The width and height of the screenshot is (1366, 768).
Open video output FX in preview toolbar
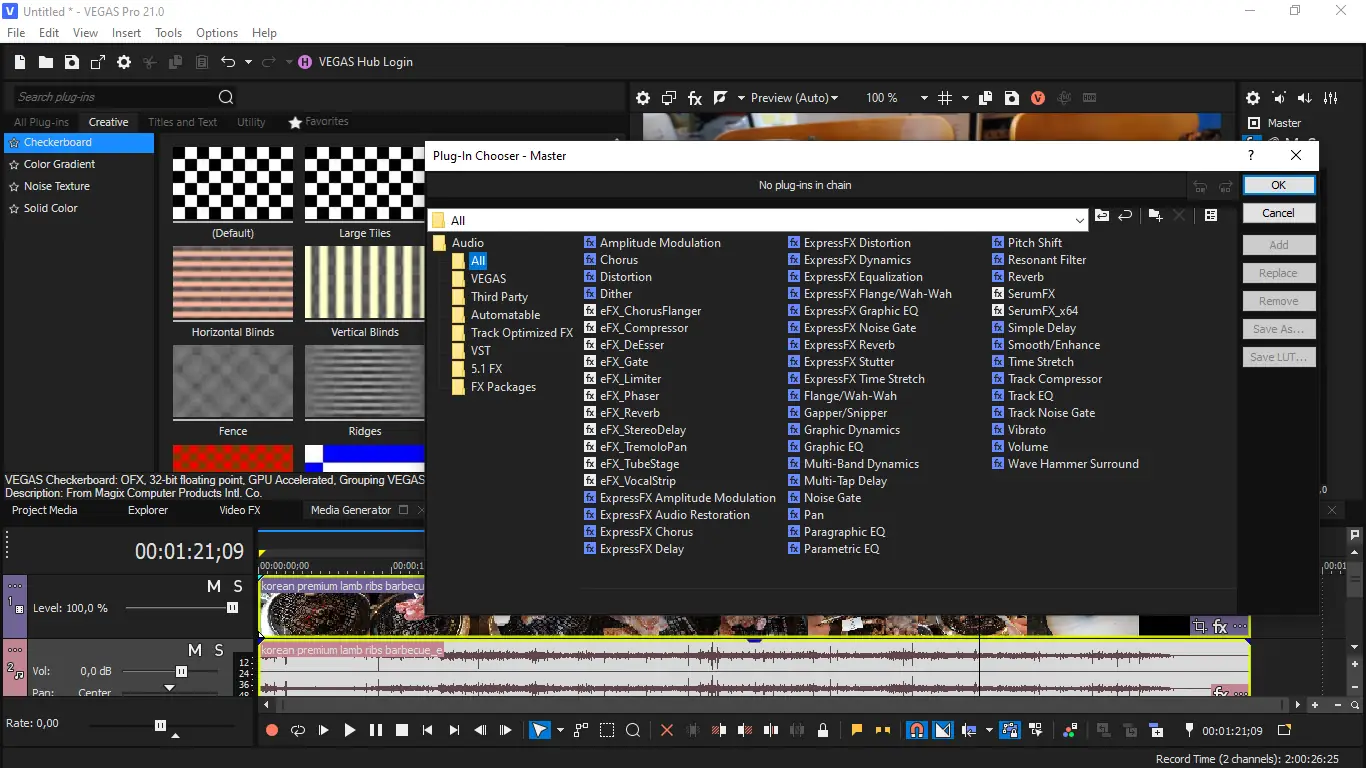(x=695, y=98)
